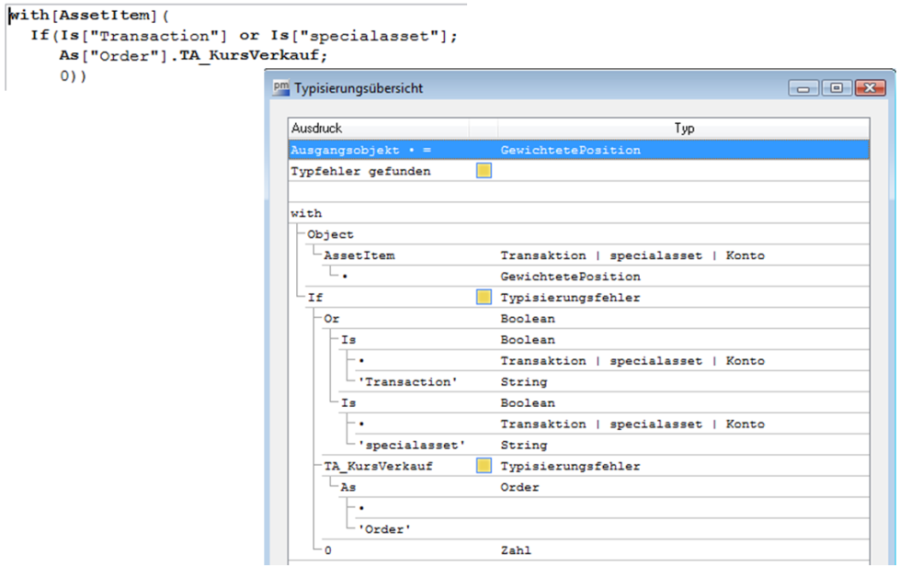
Task: Select the 0 row typed Zahl
Action: (328, 550)
